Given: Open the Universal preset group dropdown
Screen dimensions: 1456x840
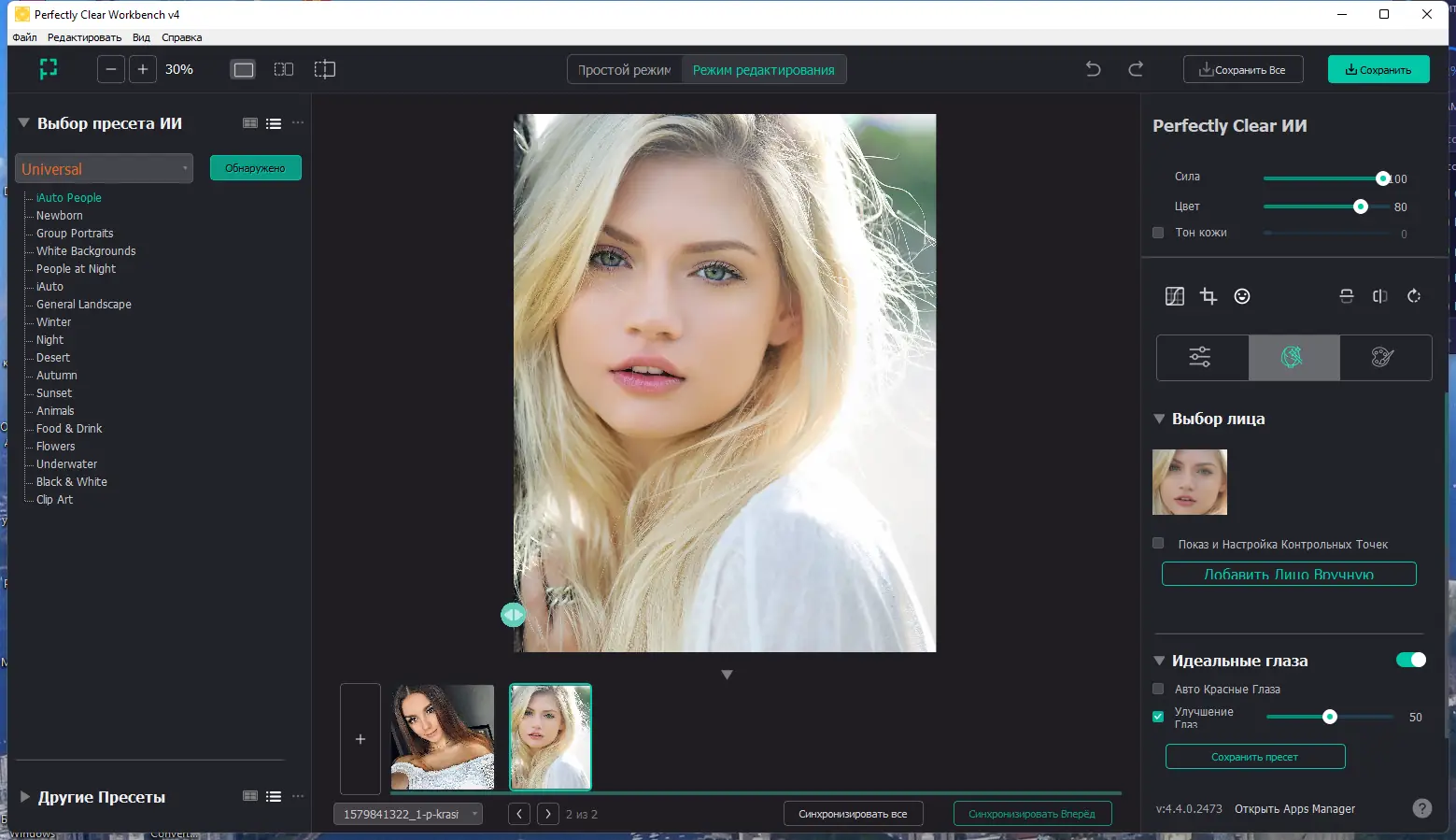Looking at the screenshot, I should point(104,168).
